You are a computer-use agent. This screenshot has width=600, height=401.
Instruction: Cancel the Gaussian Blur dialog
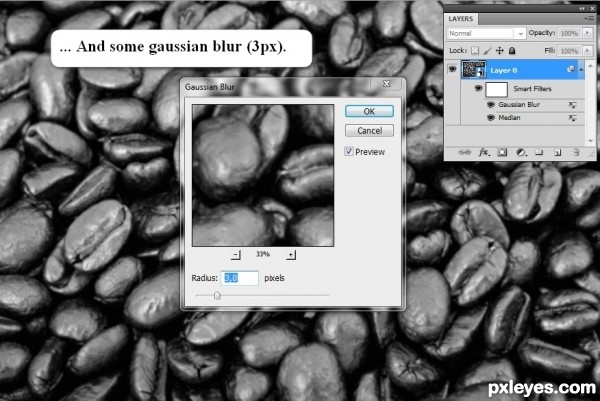click(x=369, y=131)
